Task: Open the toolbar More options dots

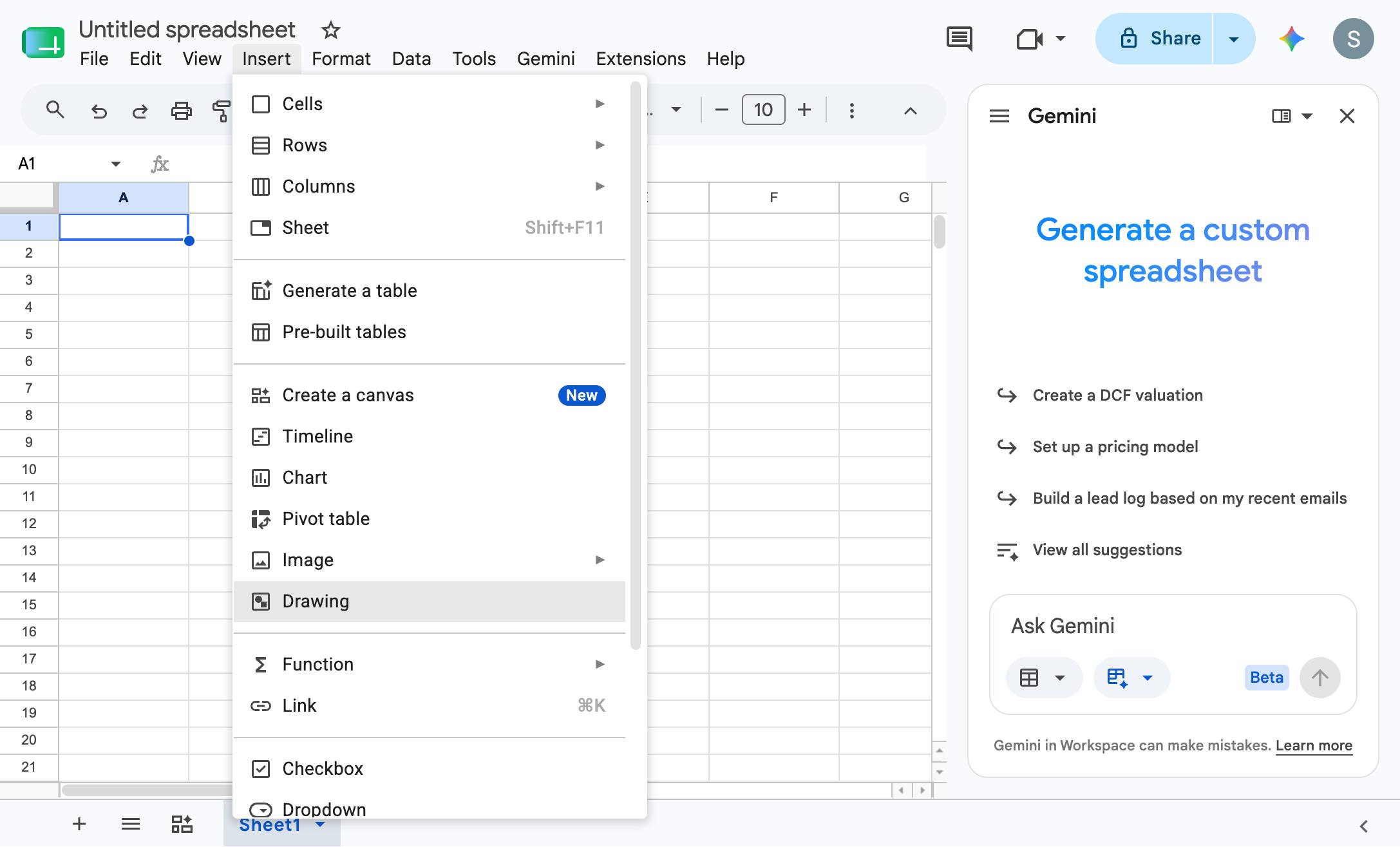Action: click(852, 111)
